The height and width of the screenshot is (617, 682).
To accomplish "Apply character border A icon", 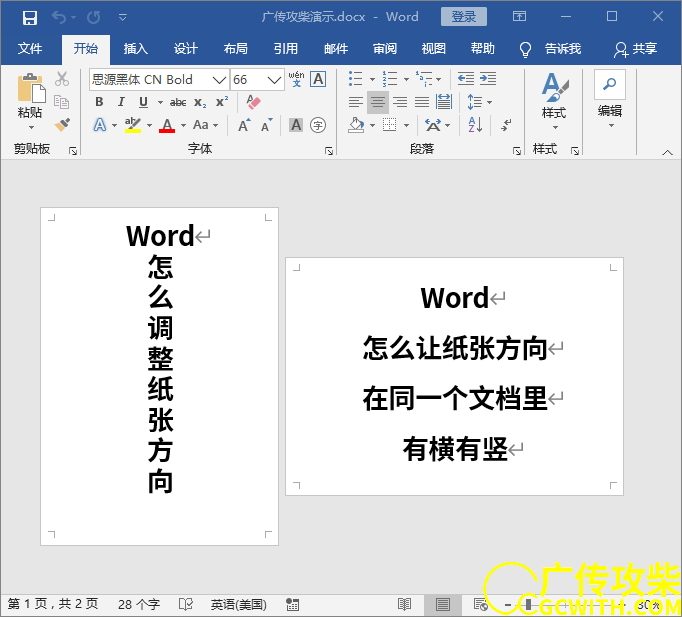I will (x=318, y=79).
